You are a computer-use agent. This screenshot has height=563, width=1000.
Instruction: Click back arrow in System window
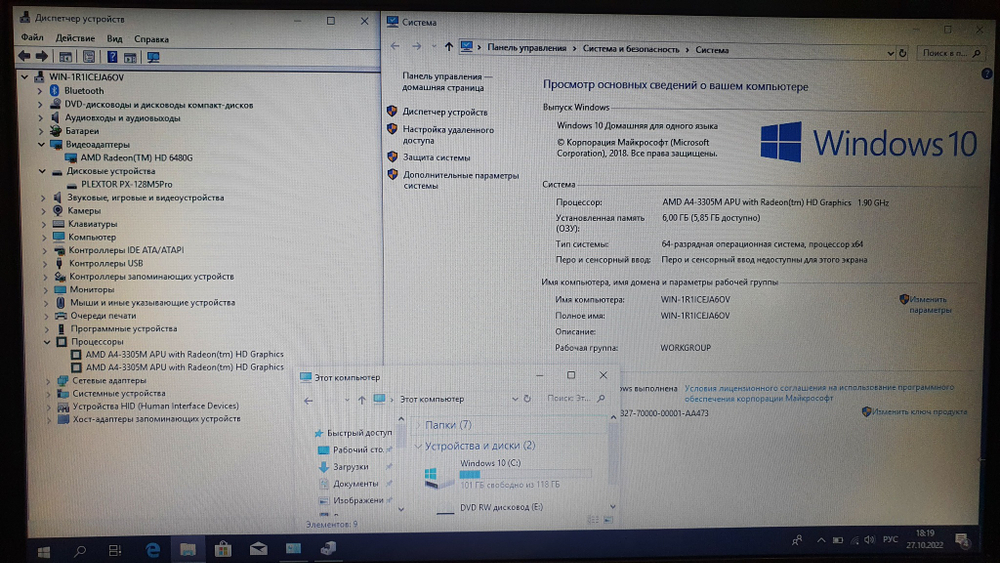(395, 46)
